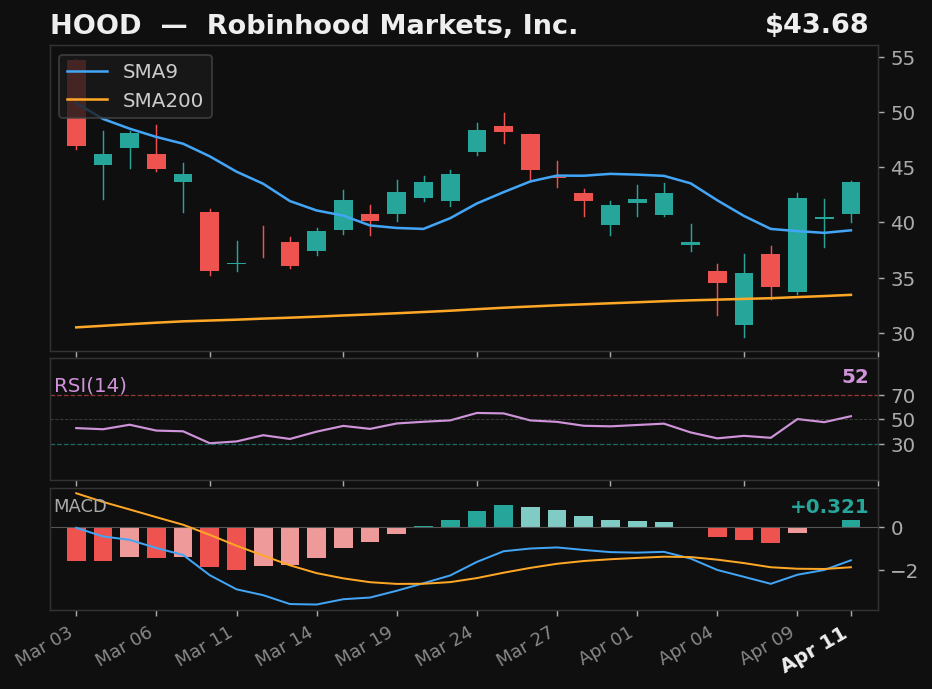Select the Apr 04 date axis label
932x689 pixels.
tap(686, 645)
